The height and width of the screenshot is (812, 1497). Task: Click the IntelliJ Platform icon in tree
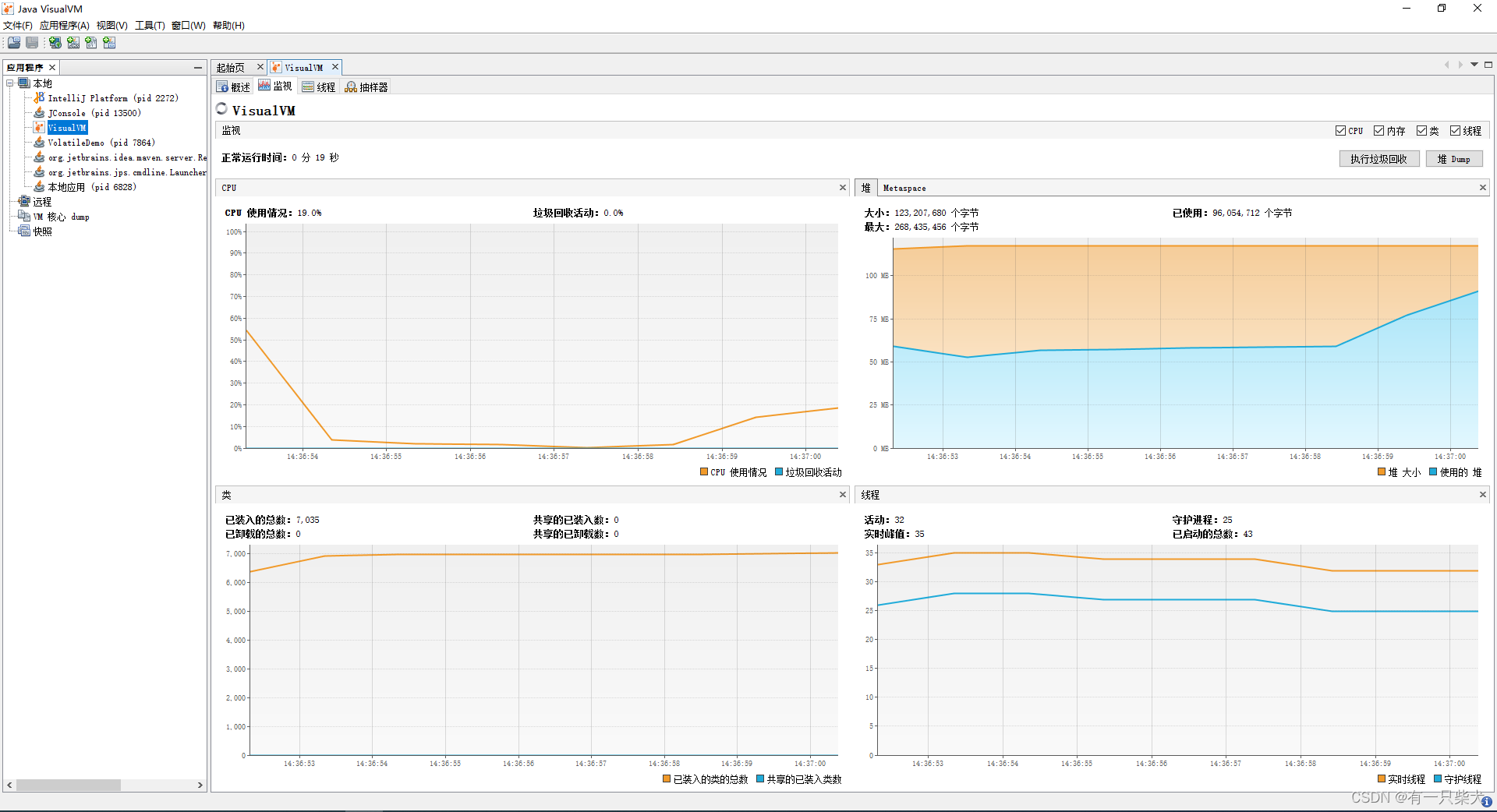coord(39,98)
